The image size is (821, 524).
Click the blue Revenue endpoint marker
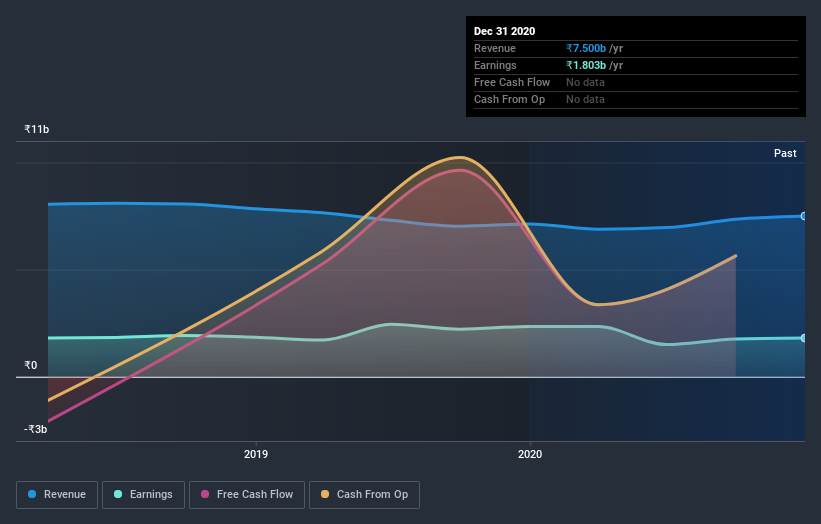coord(803,216)
